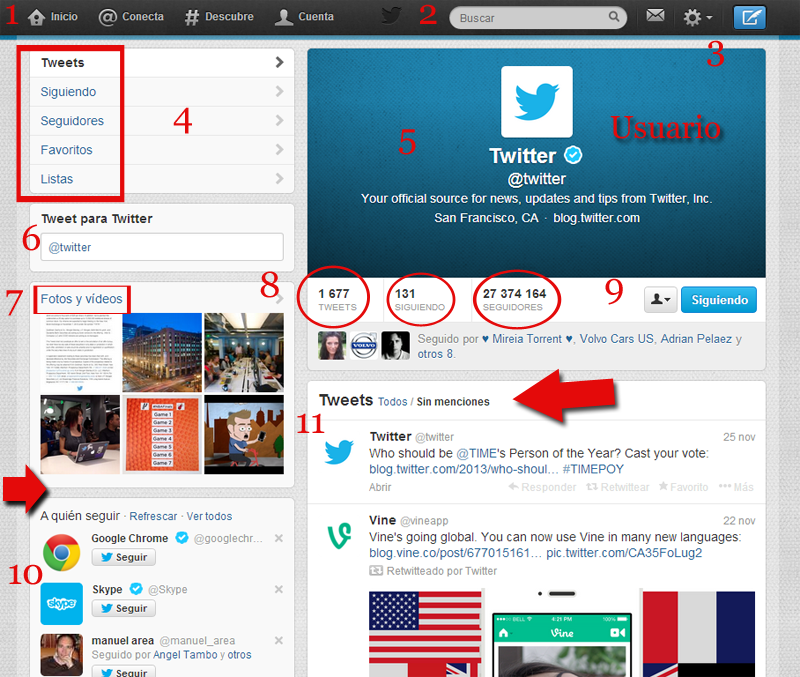The width and height of the screenshot is (800, 677).
Task: Open the #TIMEPOY hashtag link
Action: pyautogui.click(x=593, y=469)
